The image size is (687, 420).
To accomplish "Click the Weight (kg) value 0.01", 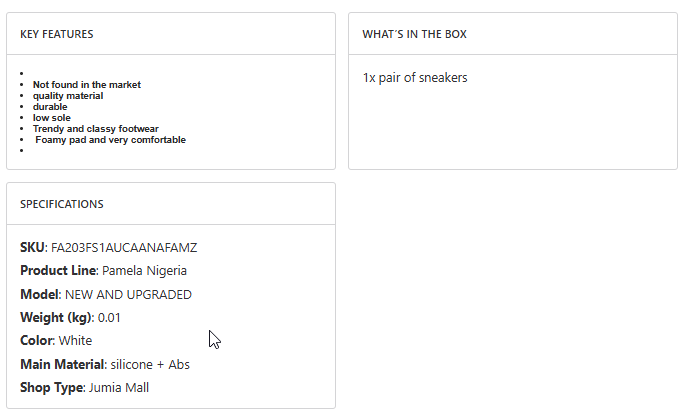I will point(109,318).
